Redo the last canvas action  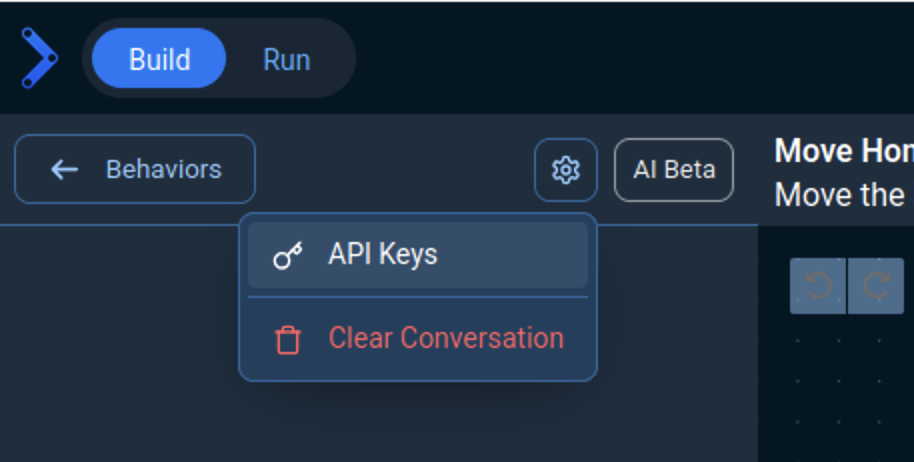(x=876, y=286)
